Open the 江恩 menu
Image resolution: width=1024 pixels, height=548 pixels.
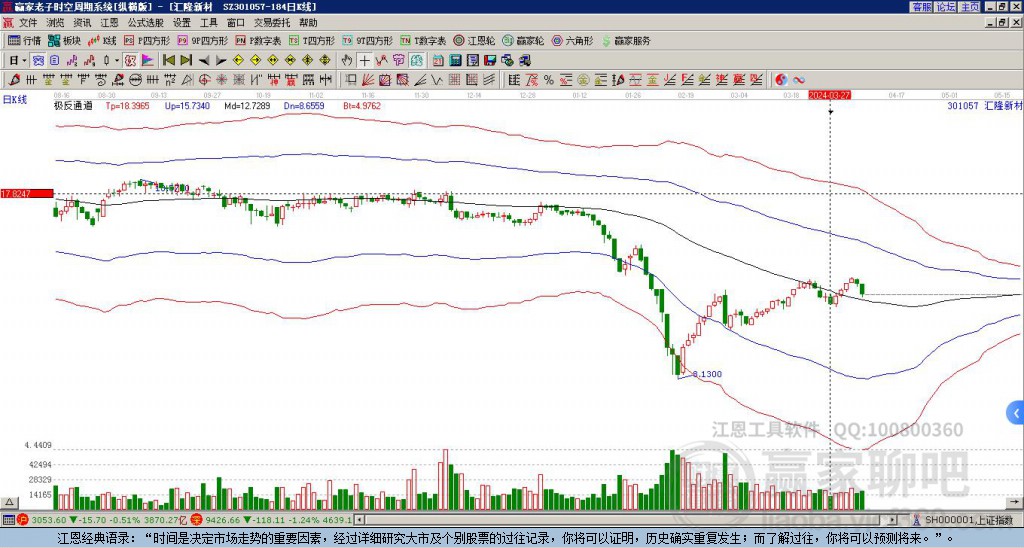[109, 22]
